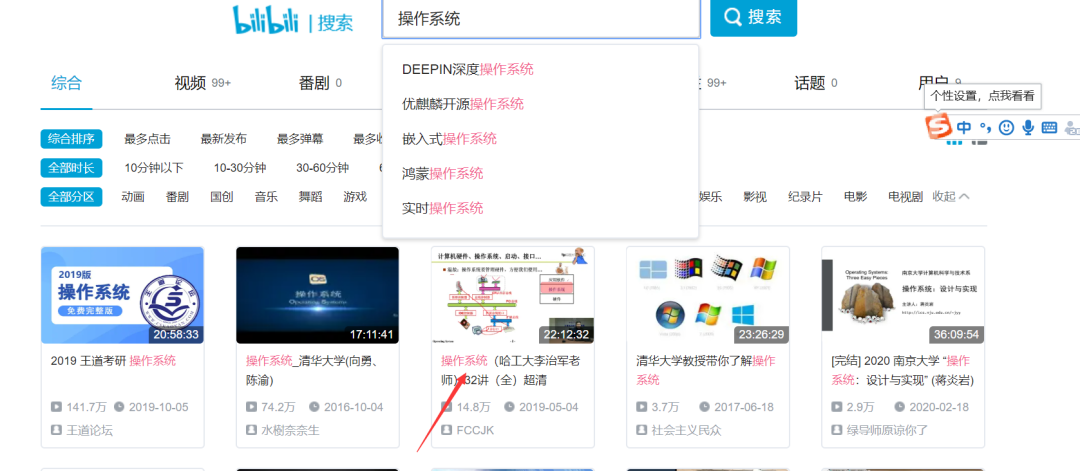The image size is (1080, 471).
Task: Open title 2019 王道考研 操作系统
Action: [x=114, y=361]
